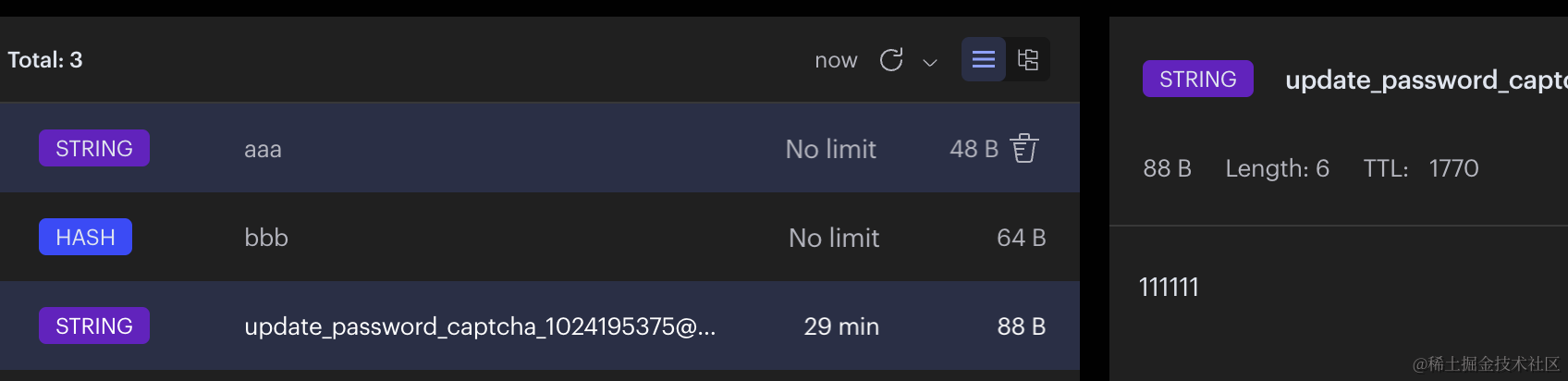The width and height of the screenshot is (1568, 381).
Task: Open the auto-refresh chevron dropdown
Action: (x=930, y=62)
